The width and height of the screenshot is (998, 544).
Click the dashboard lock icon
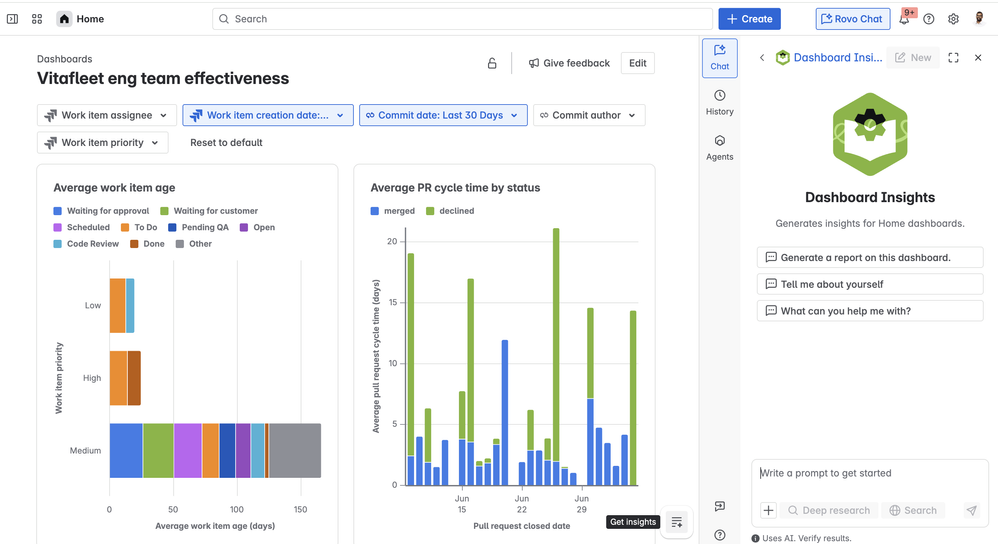tap(492, 63)
